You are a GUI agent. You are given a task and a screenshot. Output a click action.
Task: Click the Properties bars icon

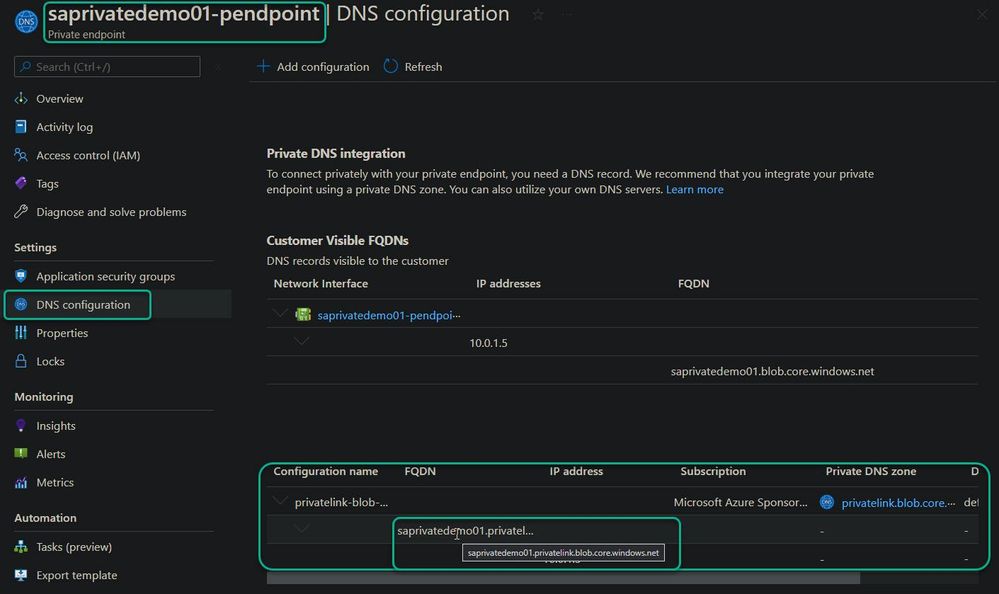click(x=21, y=333)
